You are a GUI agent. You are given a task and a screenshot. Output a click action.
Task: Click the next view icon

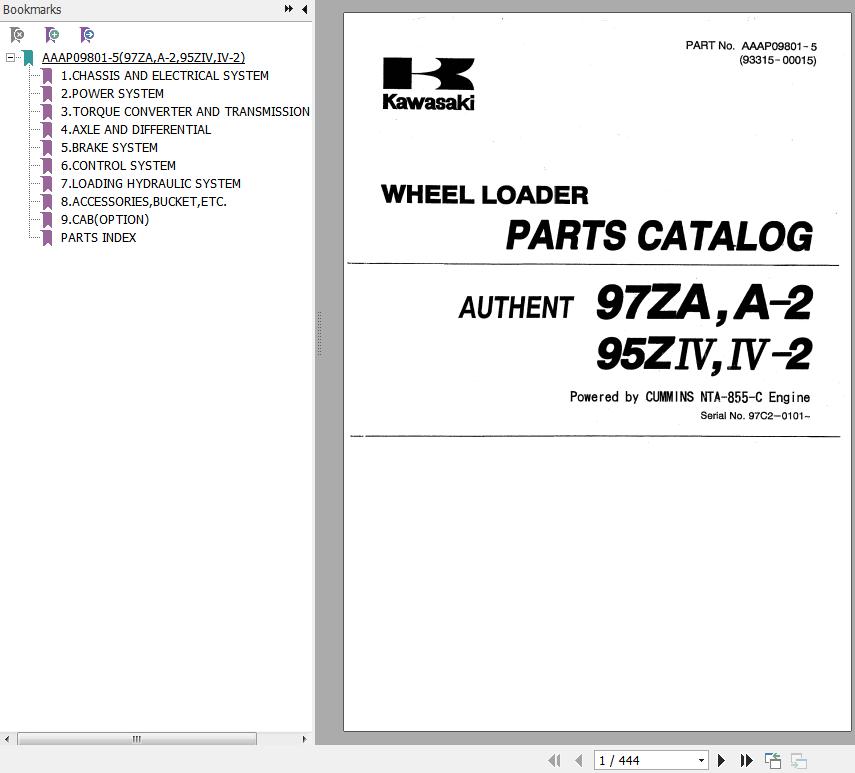coord(799,760)
